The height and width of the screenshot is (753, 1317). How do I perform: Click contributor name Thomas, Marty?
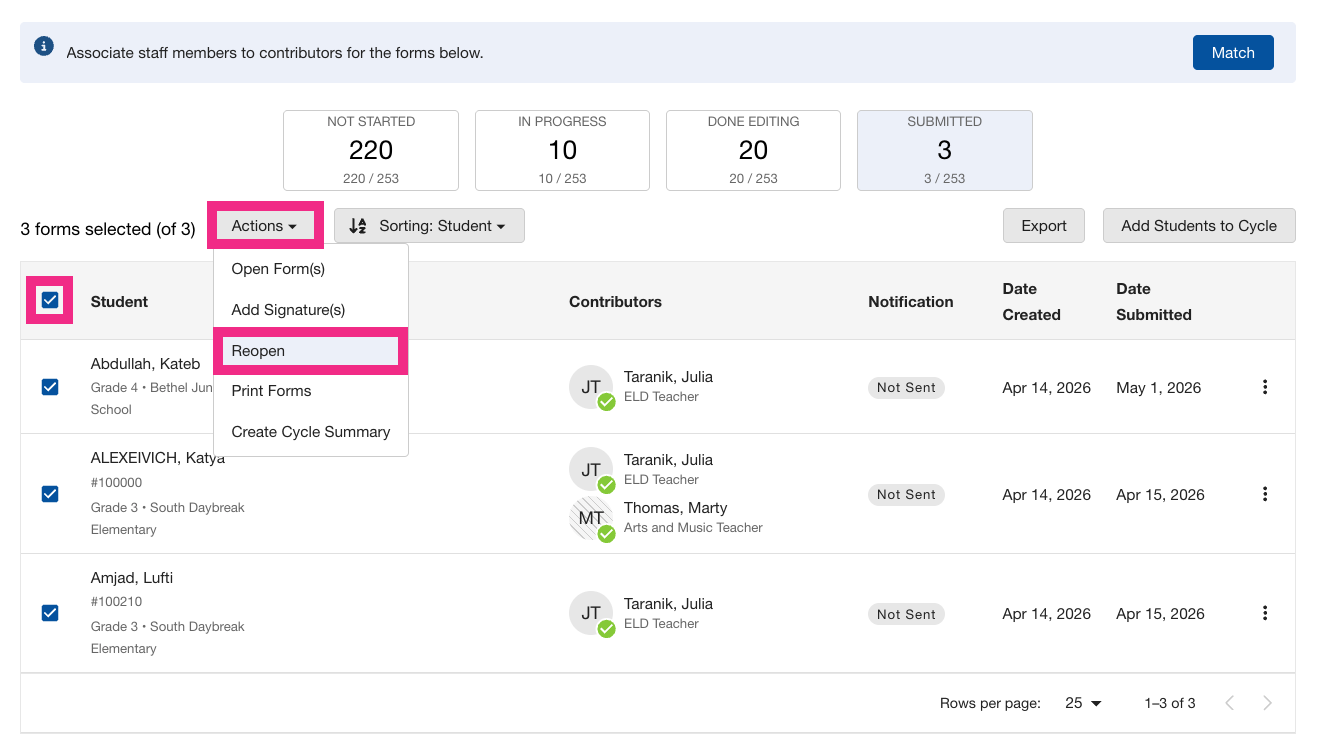675,508
